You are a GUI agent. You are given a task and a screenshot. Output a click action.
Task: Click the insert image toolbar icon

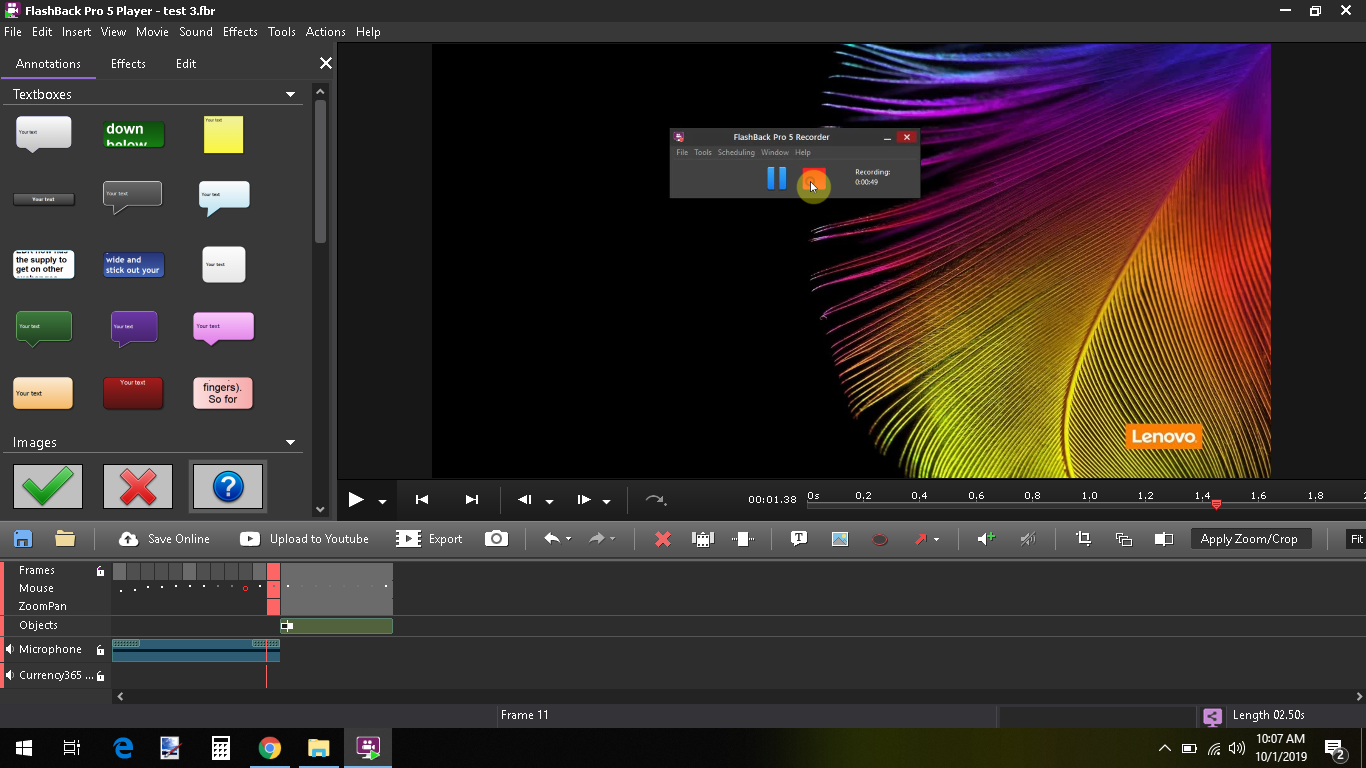click(840, 539)
